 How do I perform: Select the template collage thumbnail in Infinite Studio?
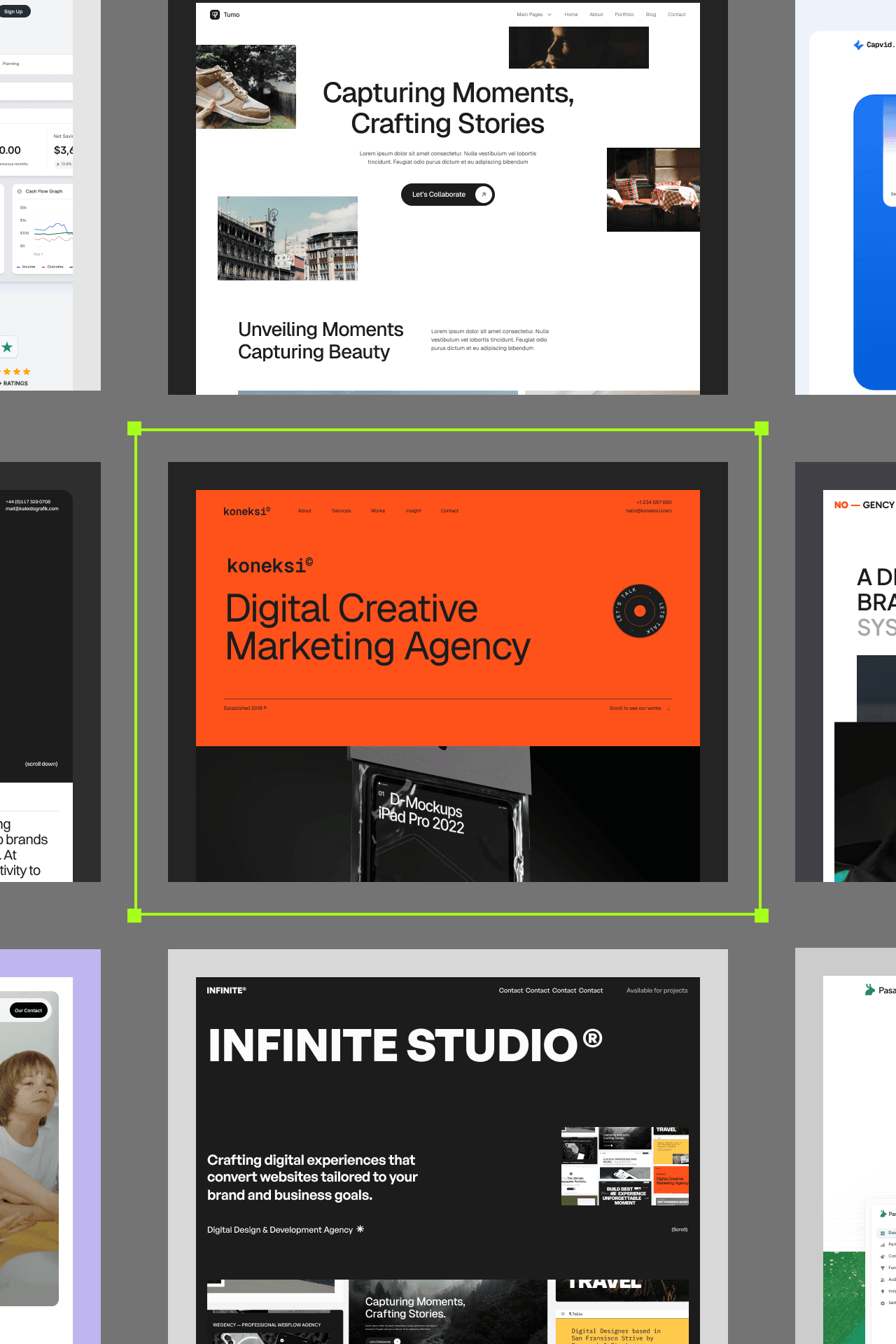[x=625, y=1166]
